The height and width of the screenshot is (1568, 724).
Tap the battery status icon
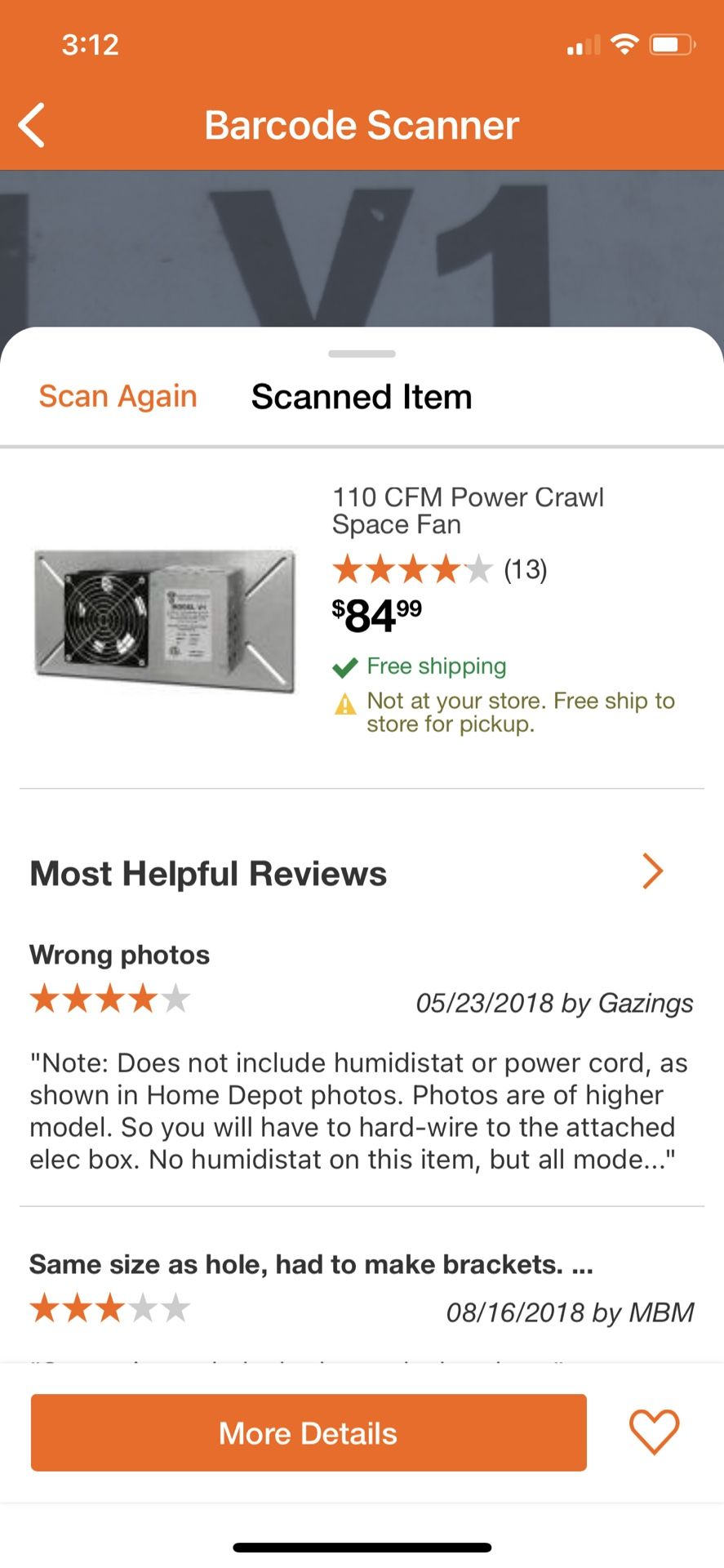(x=671, y=45)
